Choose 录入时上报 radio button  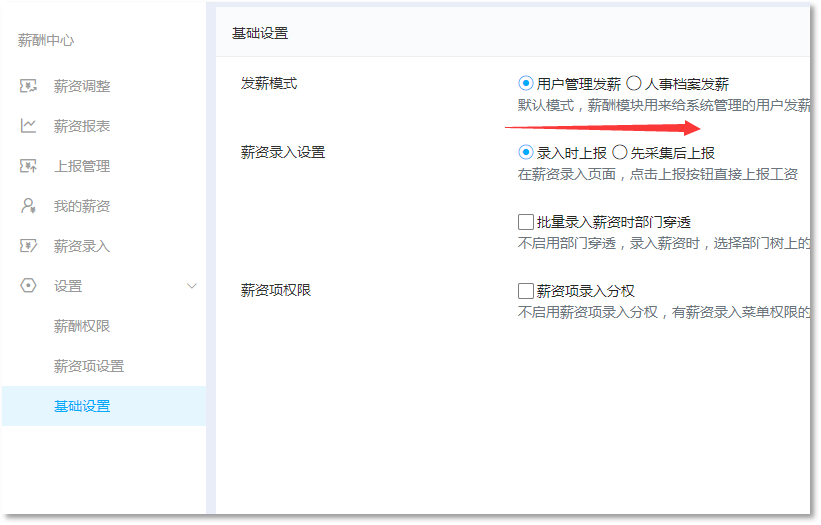coord(526,153)
